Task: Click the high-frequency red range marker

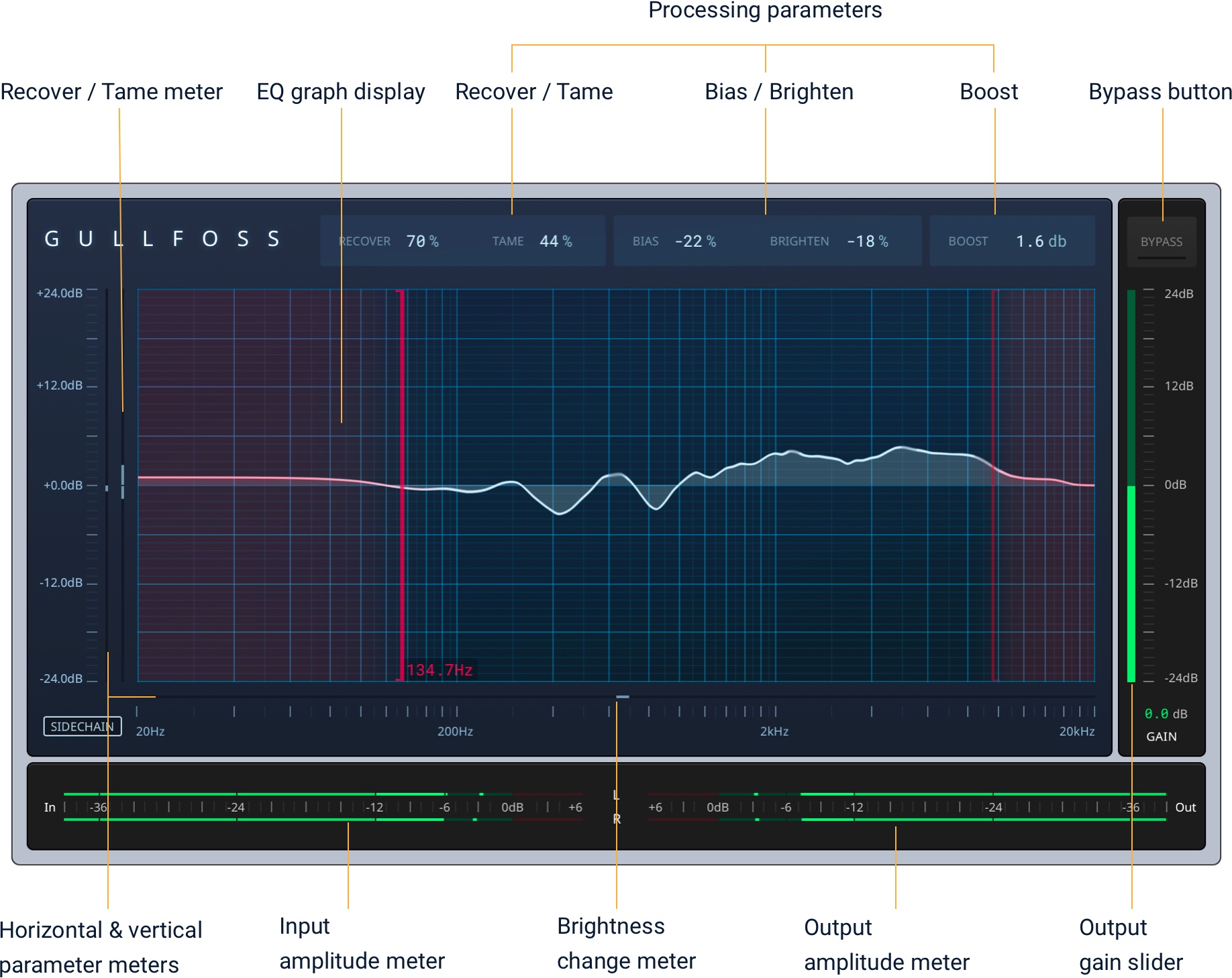Action: click(995, 483)
